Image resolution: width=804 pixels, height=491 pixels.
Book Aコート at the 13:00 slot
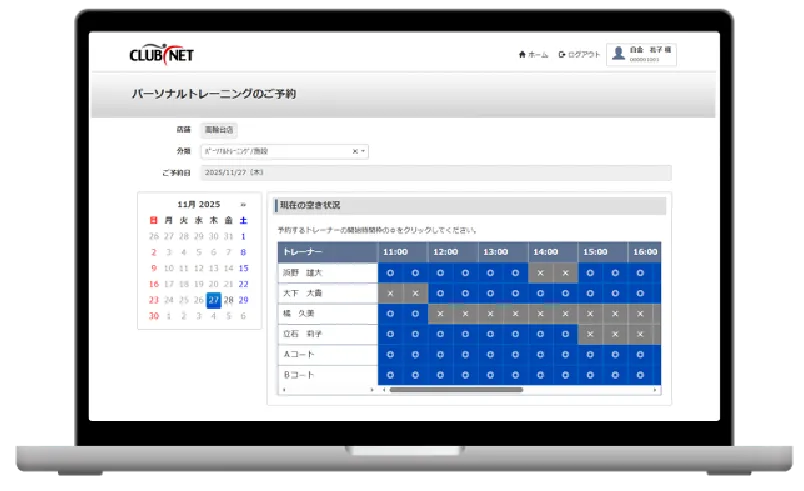[x=490, y=355]
